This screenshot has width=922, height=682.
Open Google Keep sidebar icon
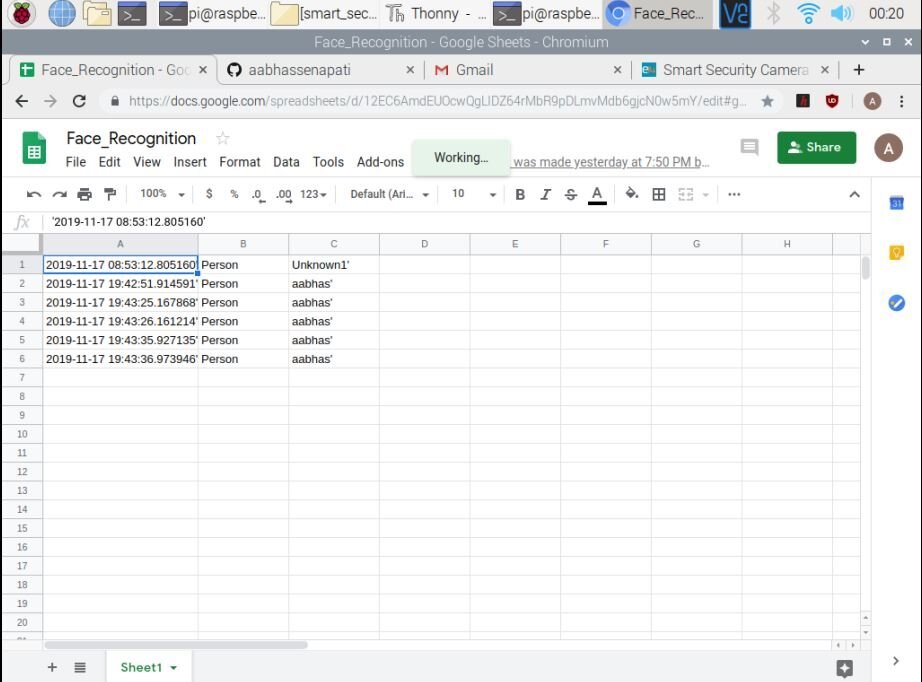[x=896, y=253]
